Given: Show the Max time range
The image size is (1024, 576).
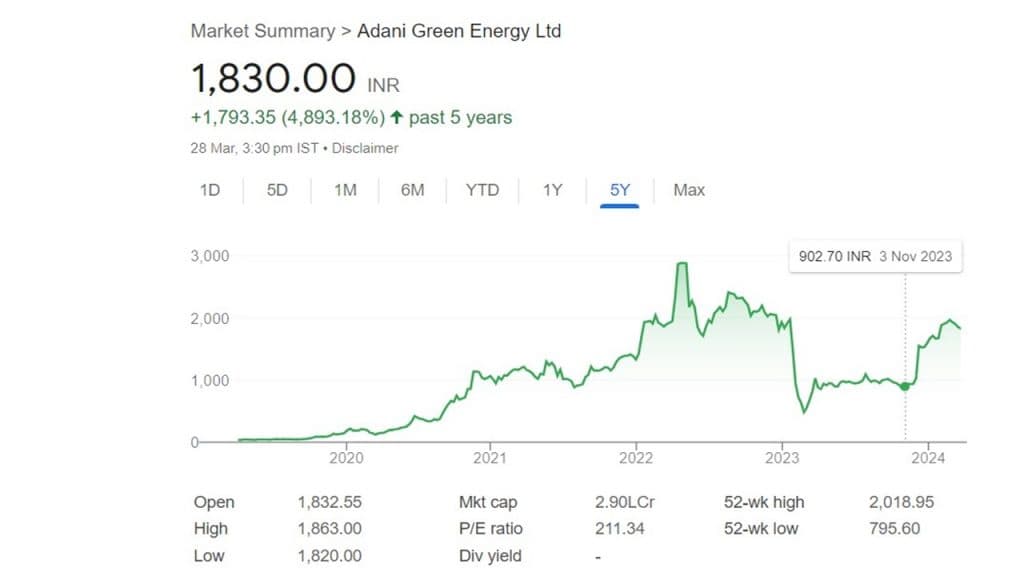Looking at the screenshot, I should [689, 190].
